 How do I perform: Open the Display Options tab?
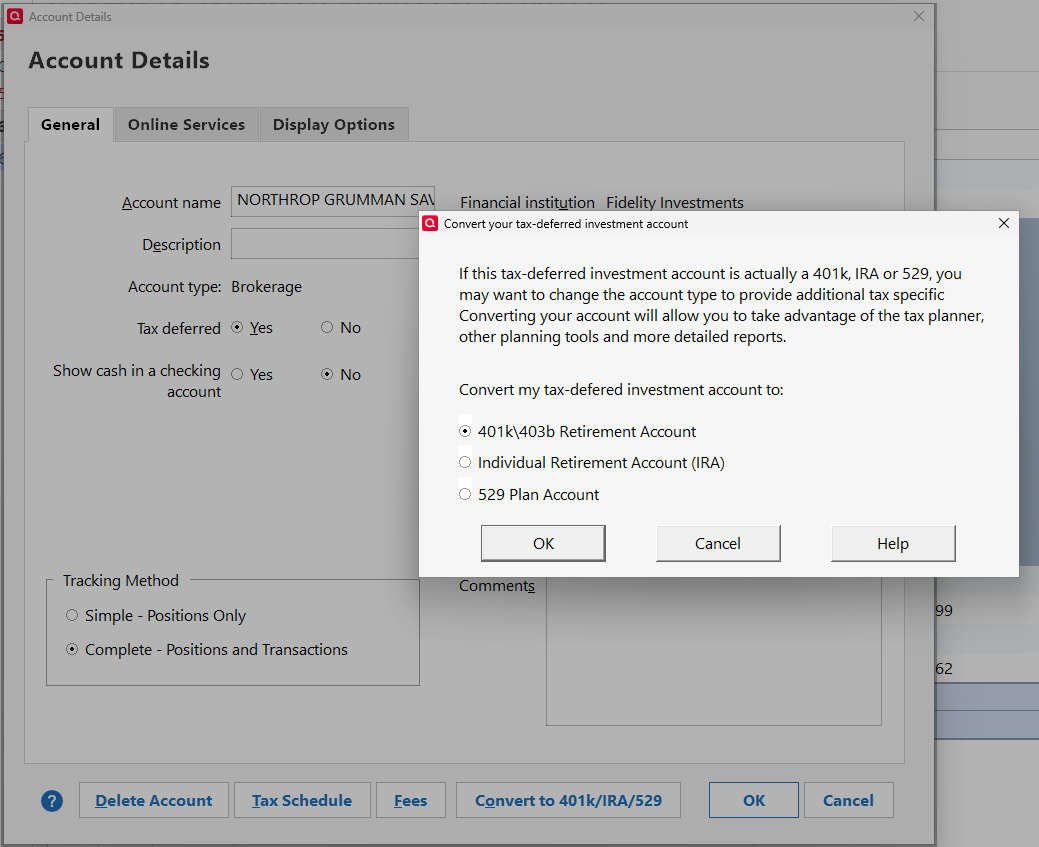[334, 125]
